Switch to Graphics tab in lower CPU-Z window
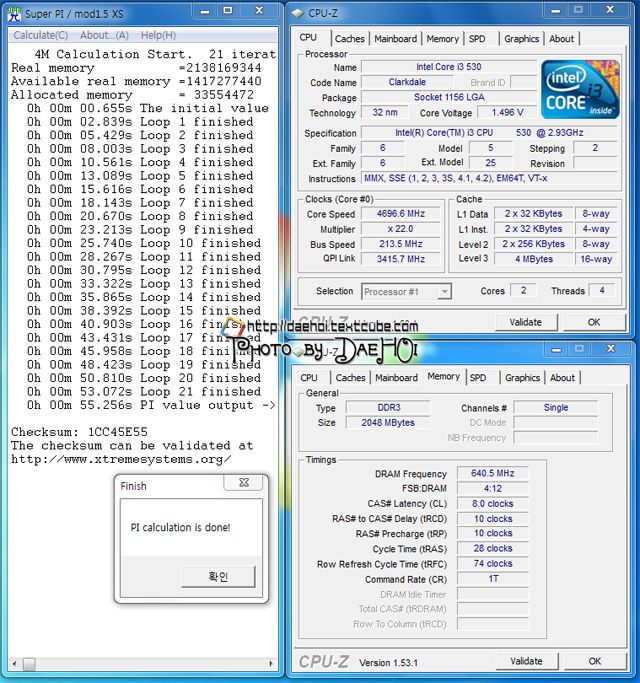640x683 pixels. pos(522,378)
